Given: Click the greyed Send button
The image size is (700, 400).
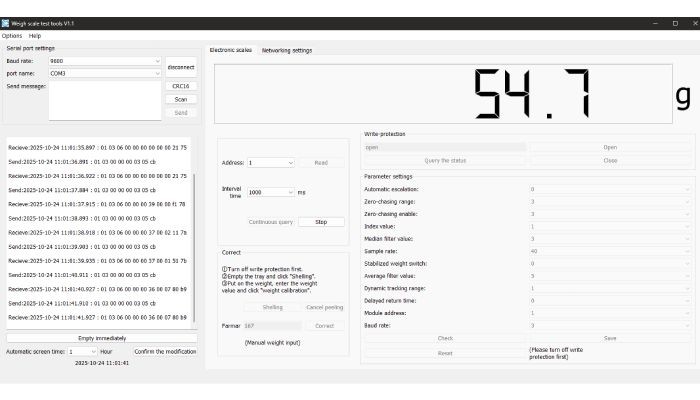Looking at the screenshot, I should coord(181,113).
